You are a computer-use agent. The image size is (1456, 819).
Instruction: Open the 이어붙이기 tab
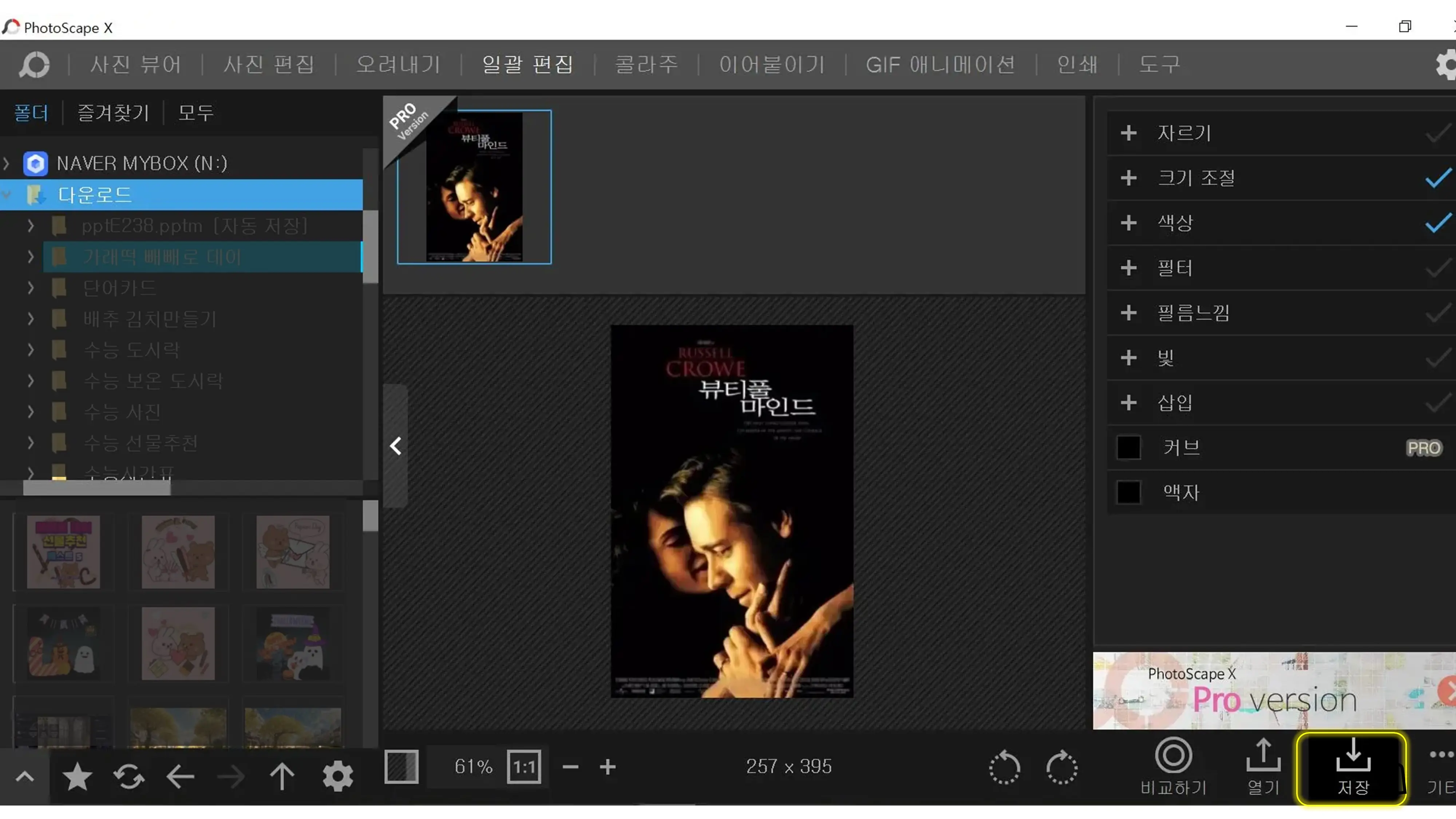[772, 64]
